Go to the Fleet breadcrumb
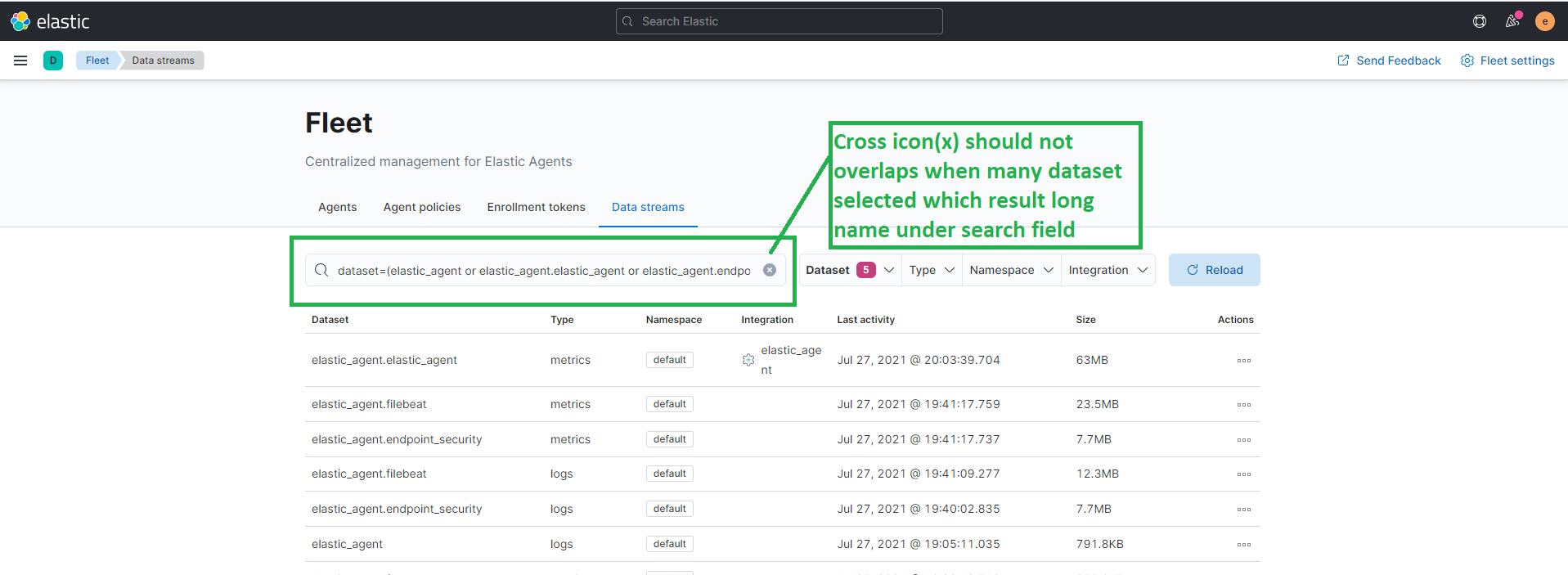 click(x=97, y=61)
